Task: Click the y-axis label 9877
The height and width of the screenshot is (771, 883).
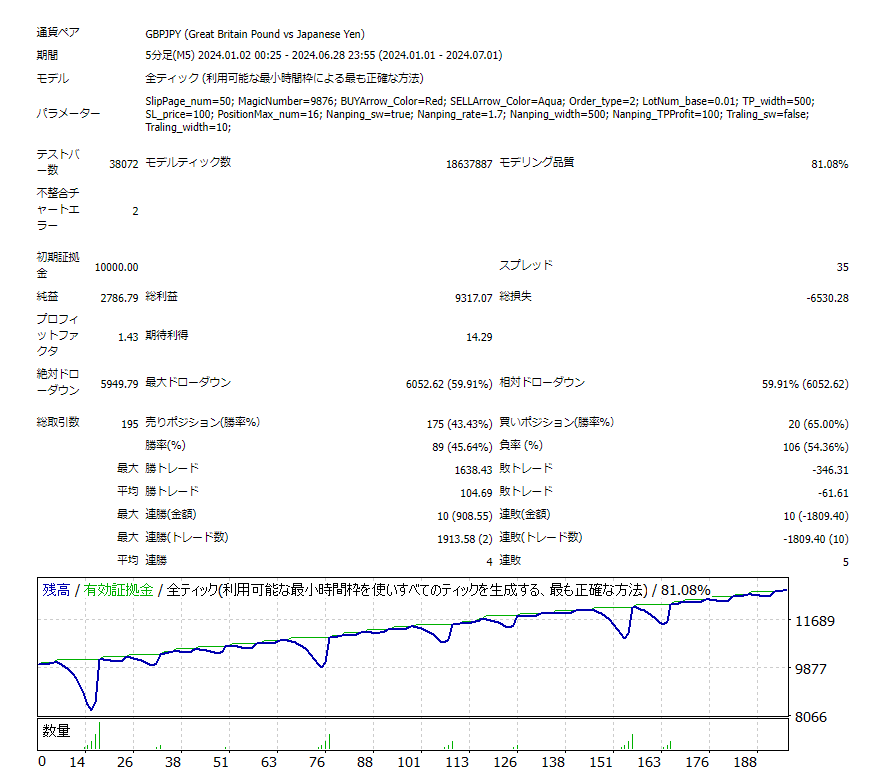Action: [810, 669]
